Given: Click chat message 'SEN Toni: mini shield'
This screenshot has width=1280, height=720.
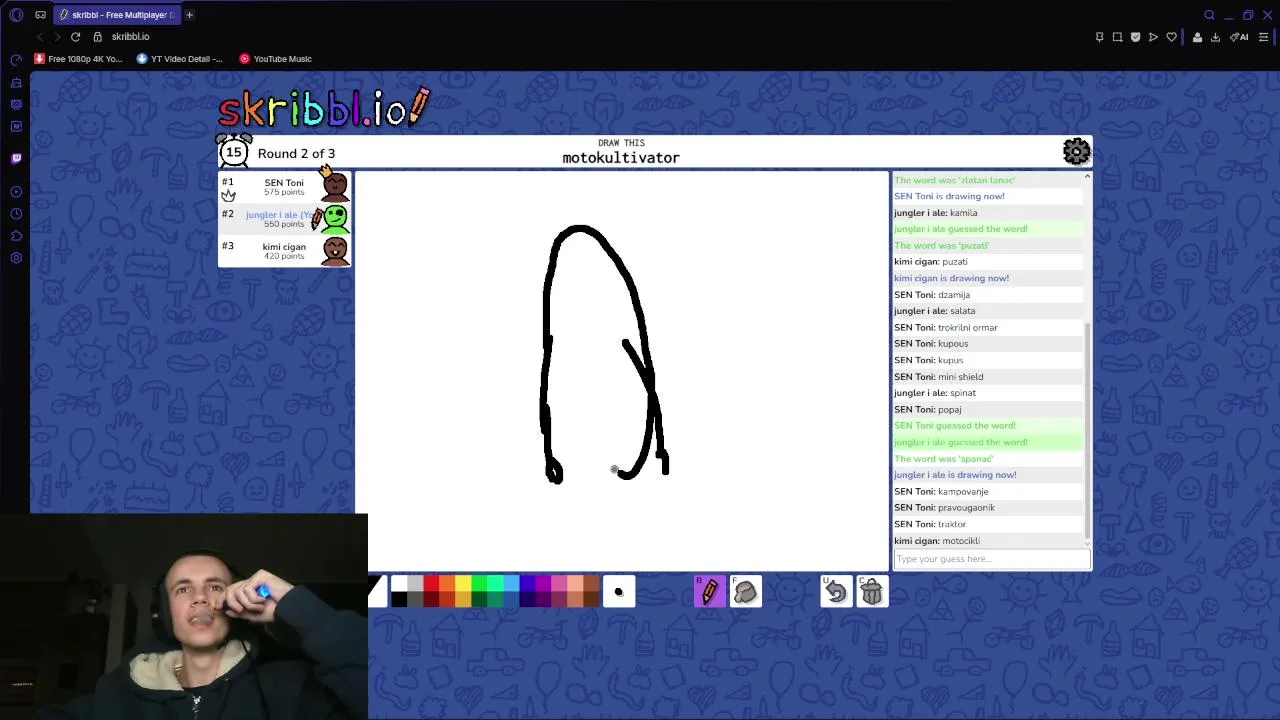Looking at the screenshot, I should (x=987, y=376).
